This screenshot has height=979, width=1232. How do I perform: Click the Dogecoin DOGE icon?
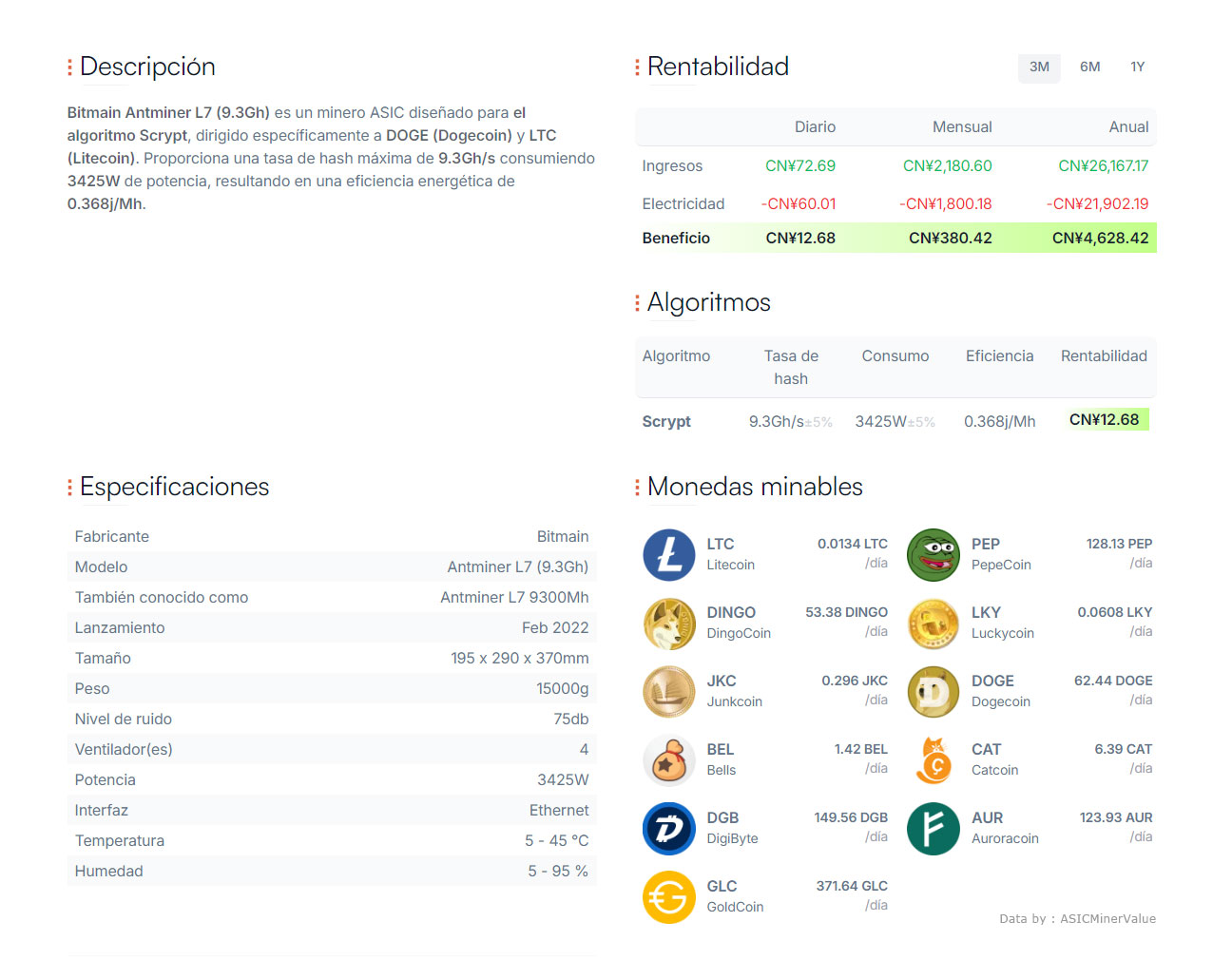[x=934, y=692]
